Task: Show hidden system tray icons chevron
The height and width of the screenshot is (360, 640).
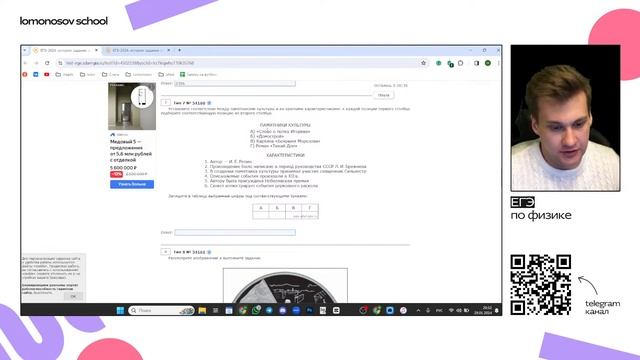Action: coord(418,311)
